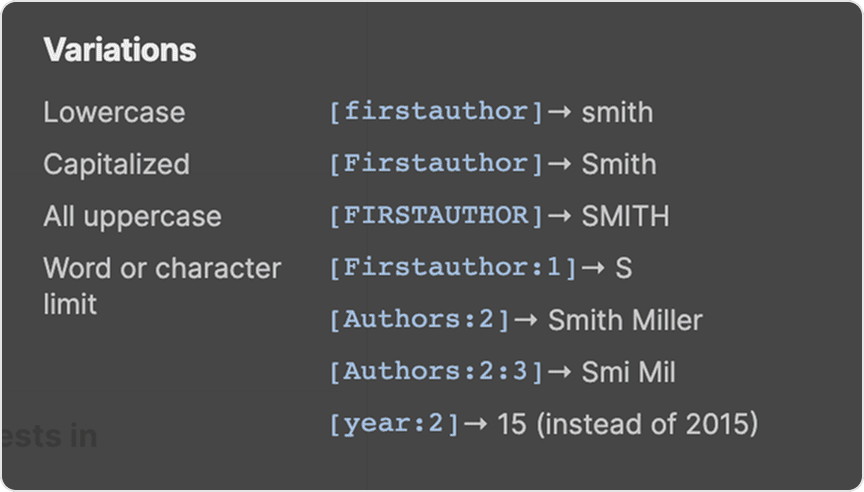Click the uppercase SMITH example result
This screenshot has width=864, height=492.
tap(625, 216)
